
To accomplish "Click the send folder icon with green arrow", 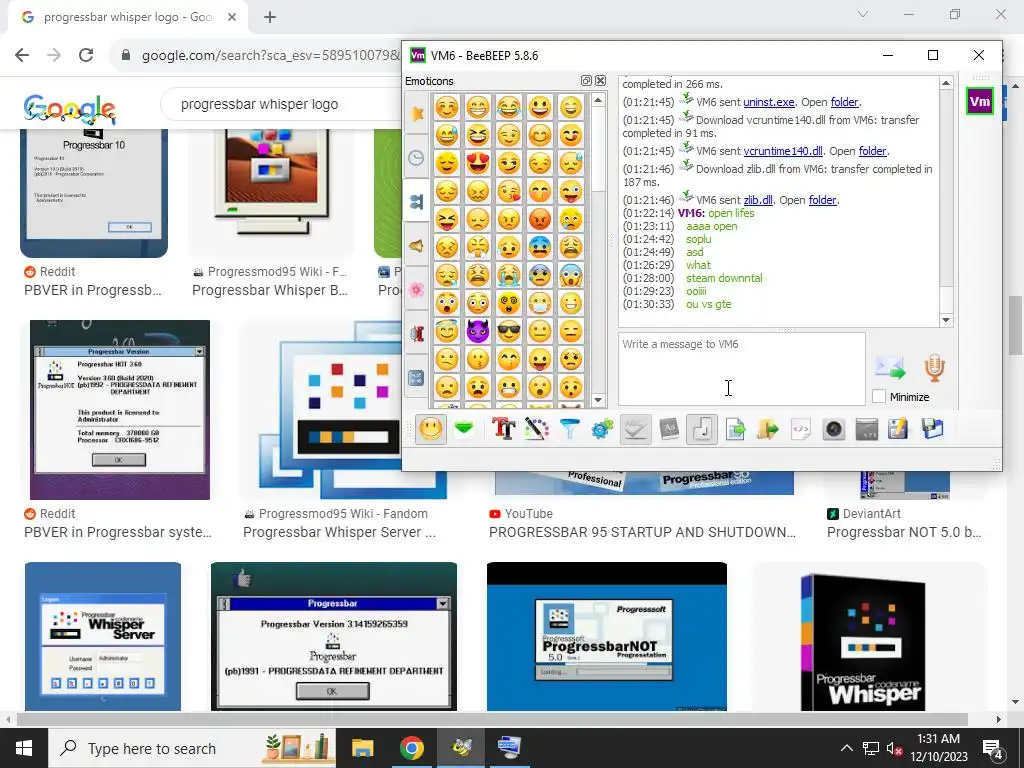I will tap(768, 430).
